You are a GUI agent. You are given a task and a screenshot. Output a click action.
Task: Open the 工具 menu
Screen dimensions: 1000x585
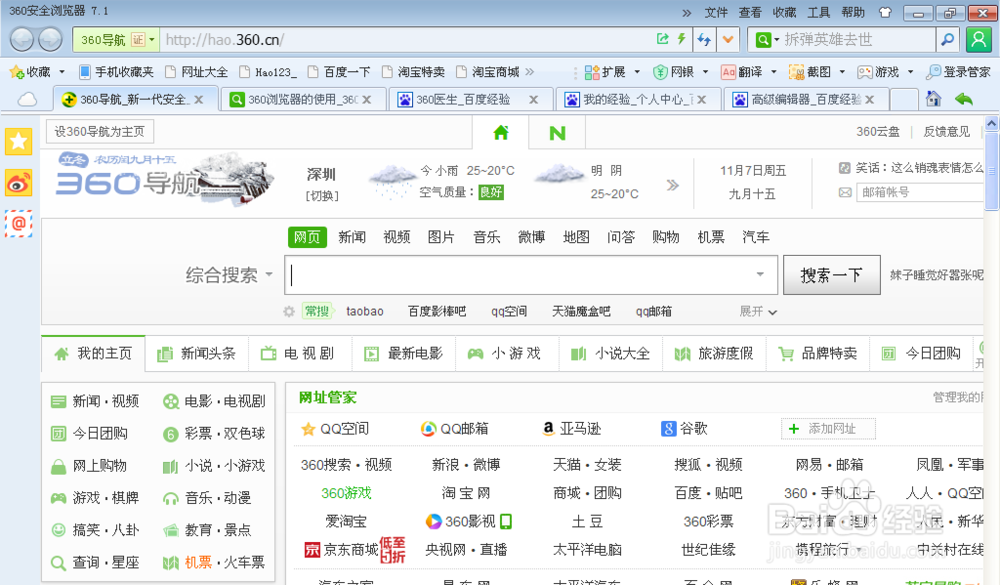coord(818,12)
